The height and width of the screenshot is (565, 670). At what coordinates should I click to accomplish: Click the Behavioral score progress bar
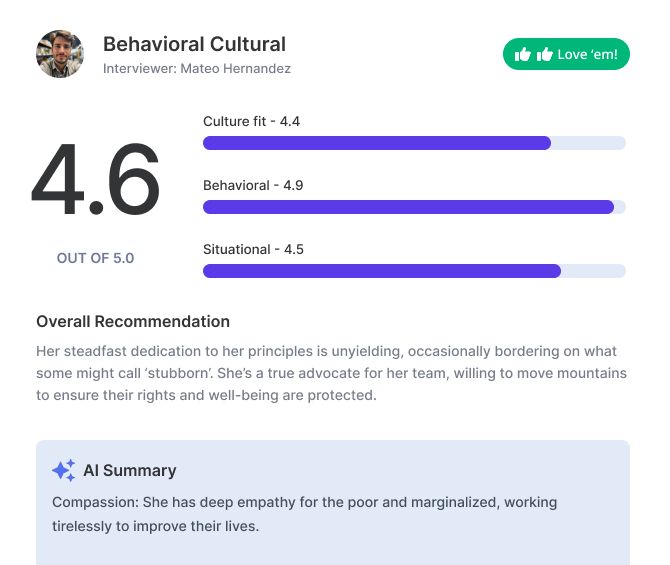[x=414, y=207]
